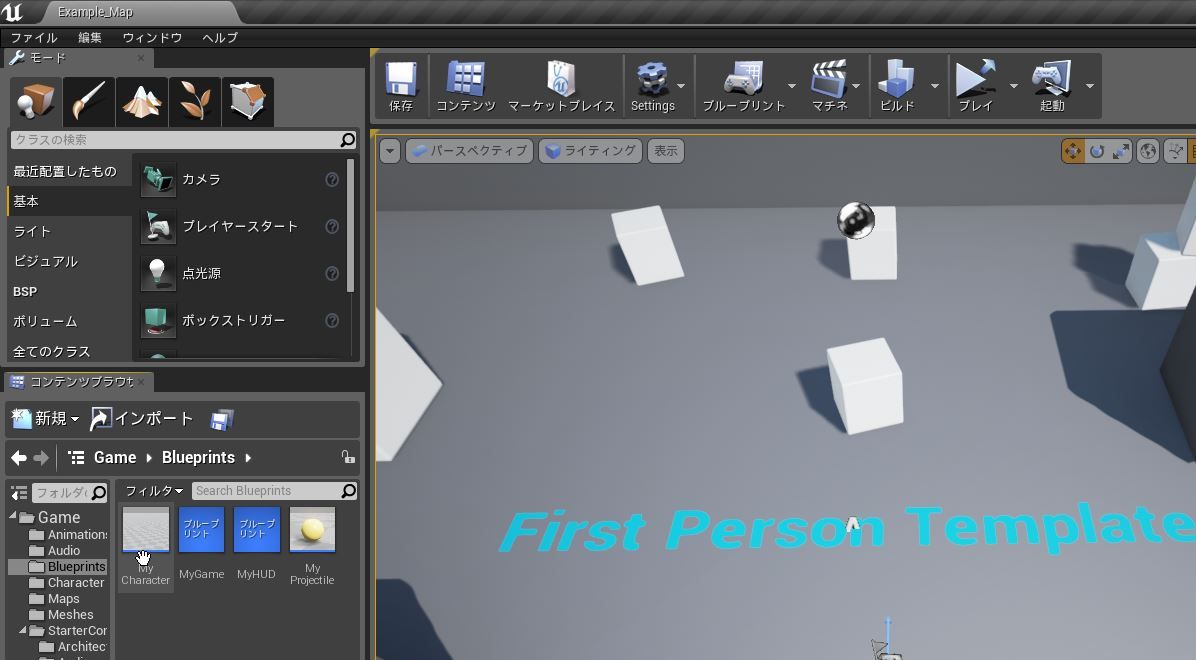The width and height of the screenshot is (1196, 660).
Task: Click the カメラ actor icon
Action: (158, 179)
